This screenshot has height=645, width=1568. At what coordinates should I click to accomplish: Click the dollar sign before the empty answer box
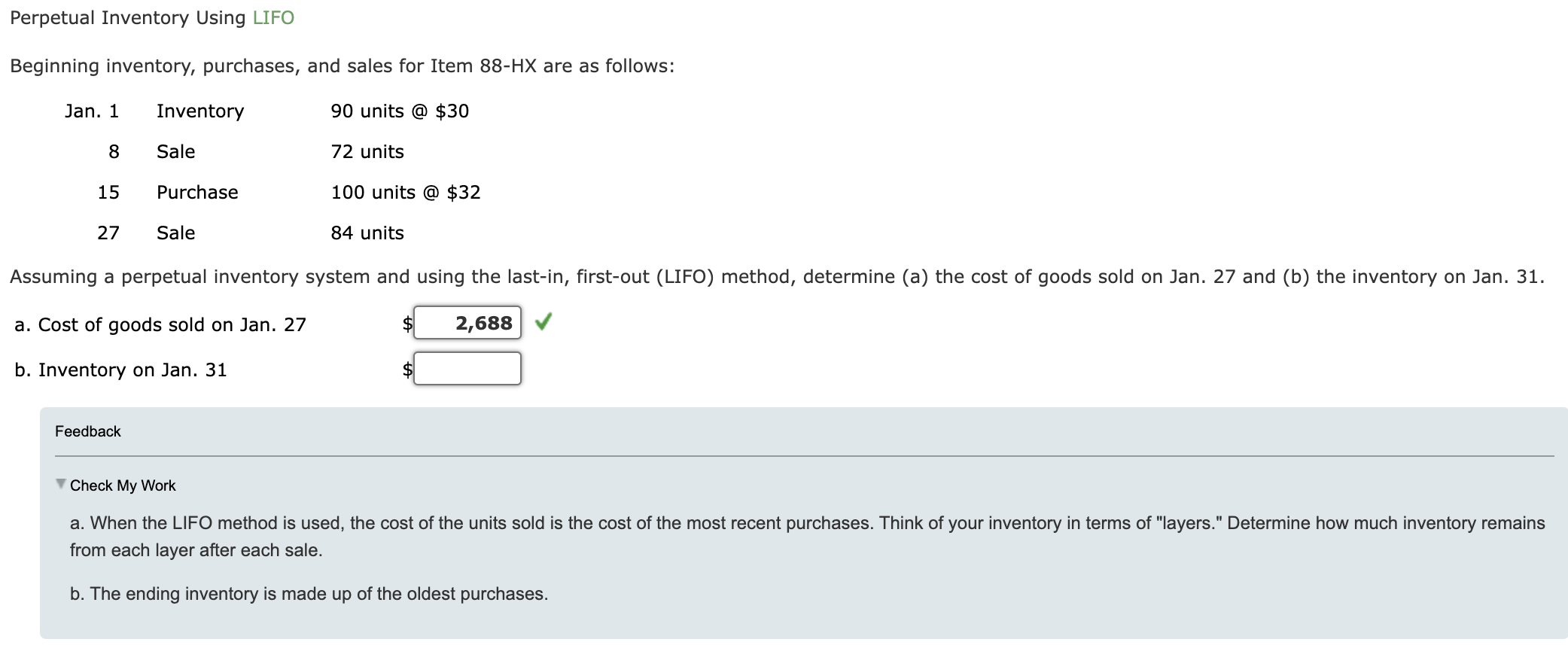coord(406,368)
